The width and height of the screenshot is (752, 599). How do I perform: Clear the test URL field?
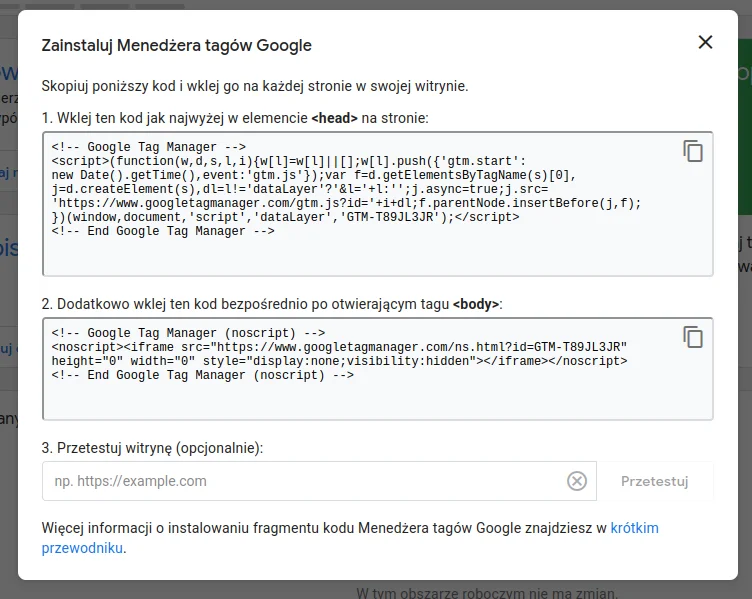tap(576, 481)
